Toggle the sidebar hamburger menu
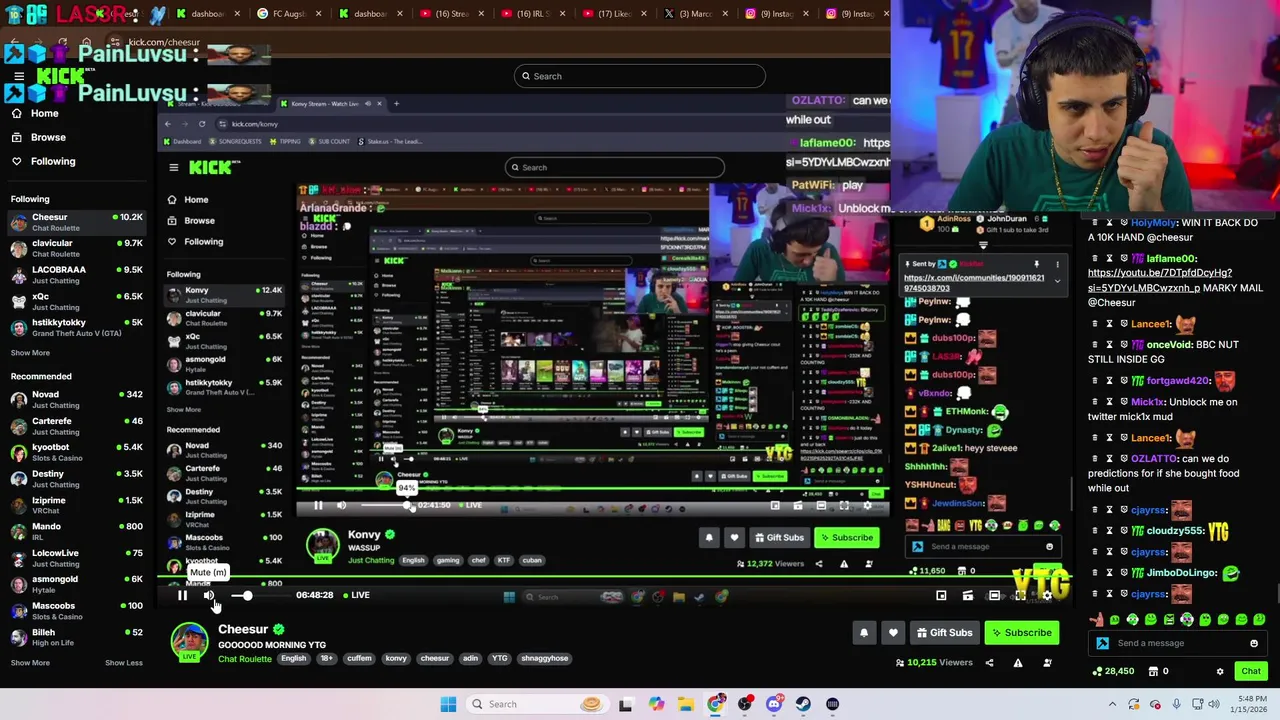The height and width of the screenshot is (720, 1280). tap(18, 77)
